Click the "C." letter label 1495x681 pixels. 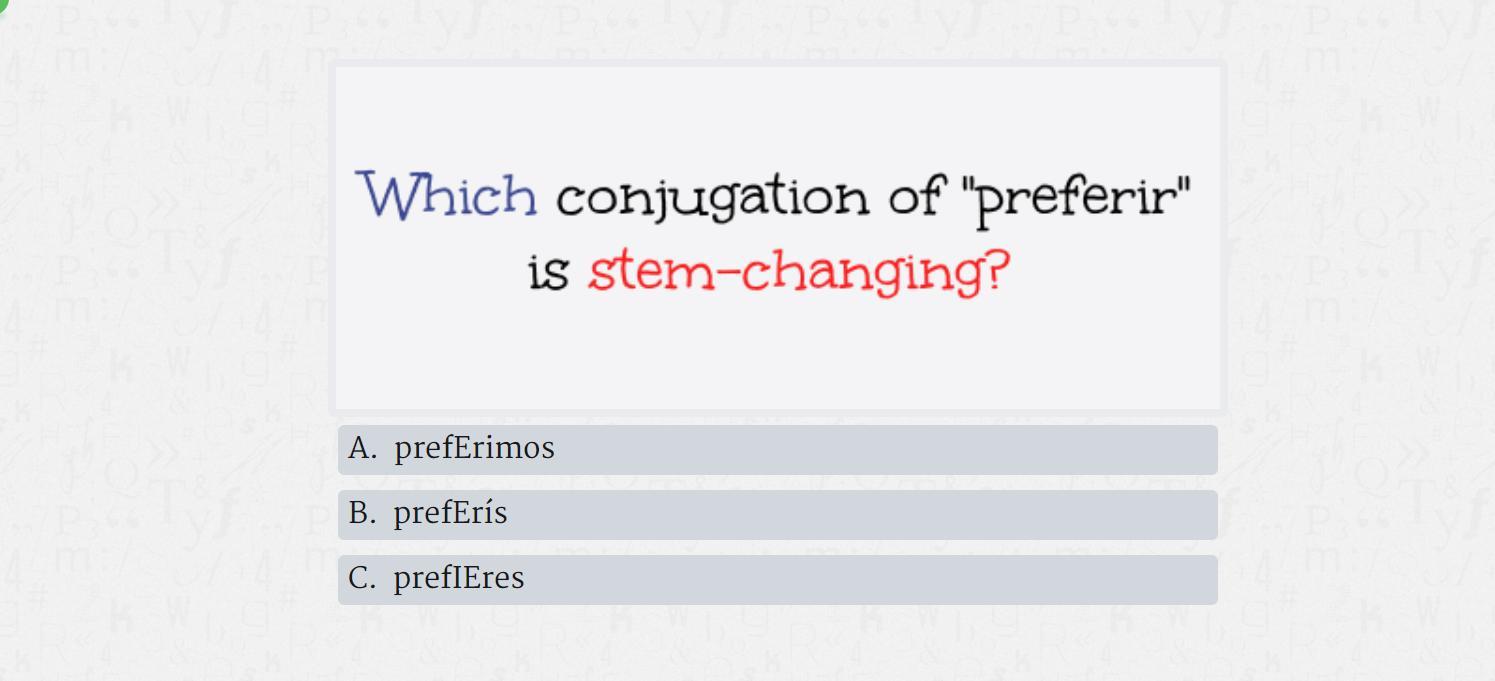point(362,579)
